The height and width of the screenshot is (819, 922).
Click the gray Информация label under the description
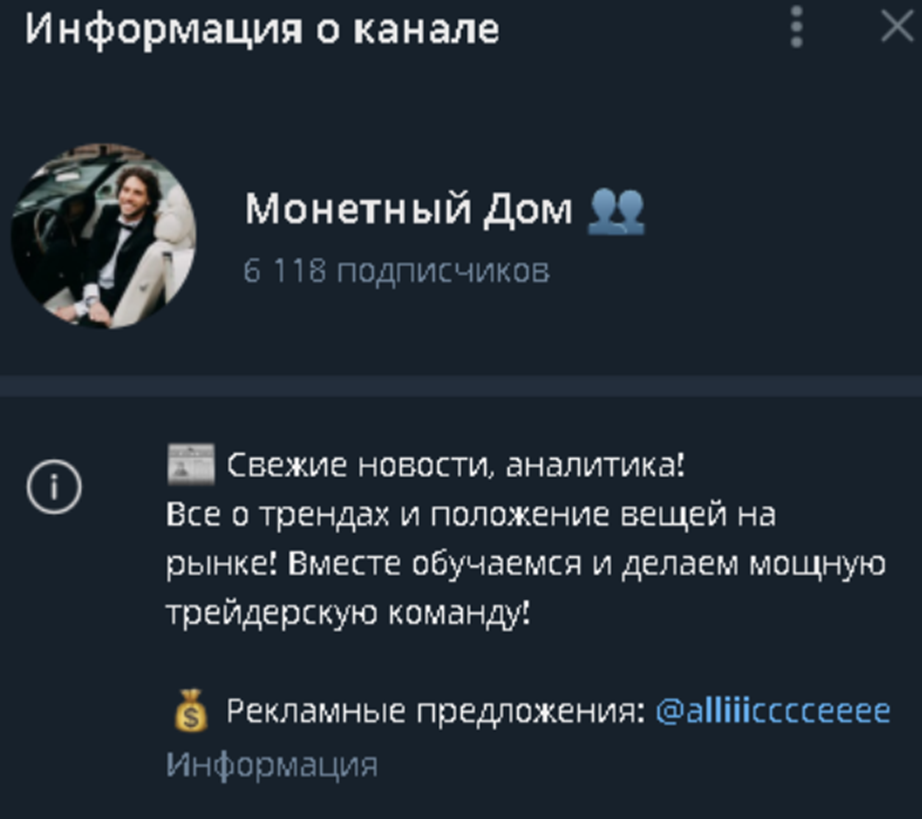272,765
